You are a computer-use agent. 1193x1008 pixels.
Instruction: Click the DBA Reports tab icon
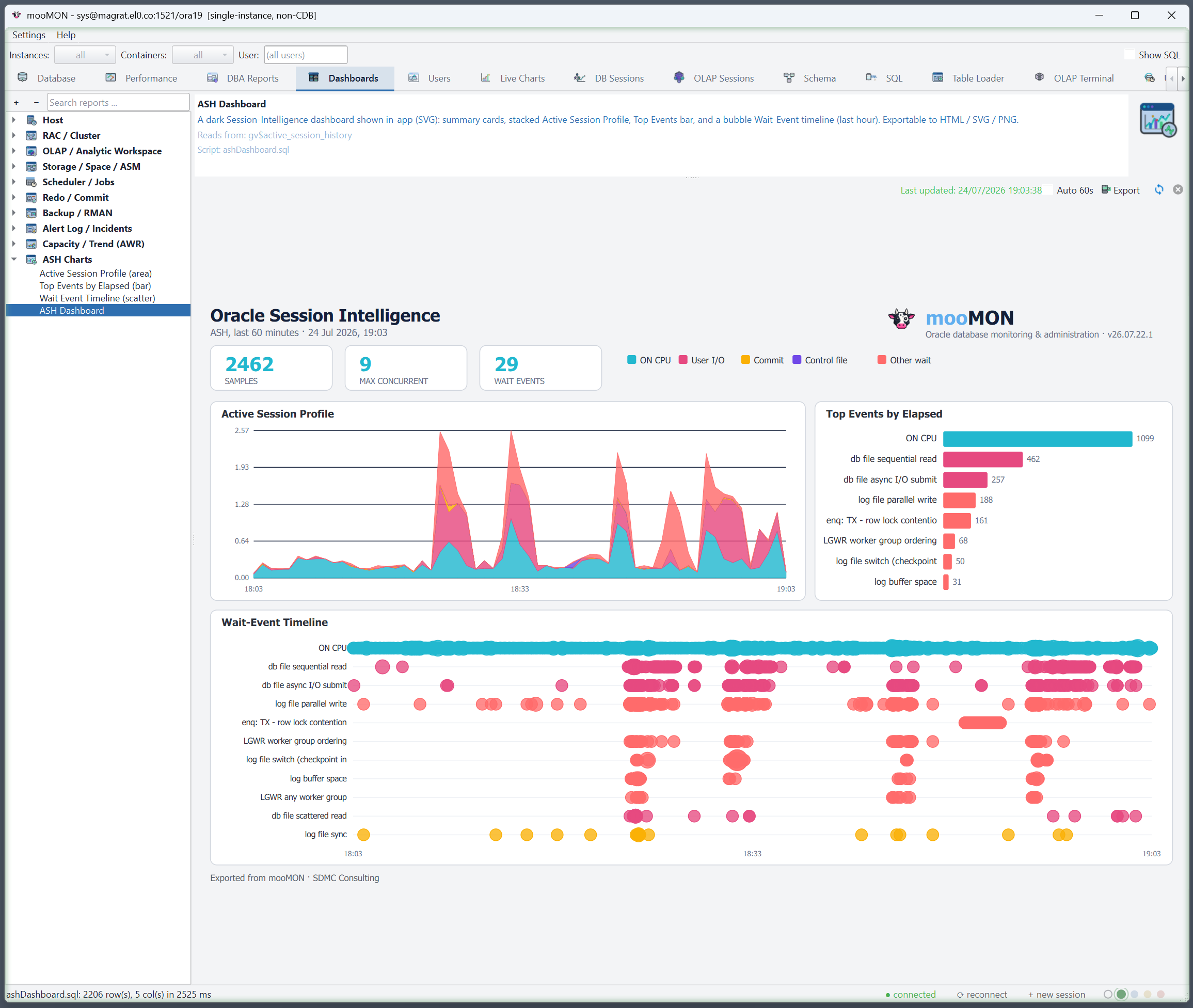click(x=213, y=78)
